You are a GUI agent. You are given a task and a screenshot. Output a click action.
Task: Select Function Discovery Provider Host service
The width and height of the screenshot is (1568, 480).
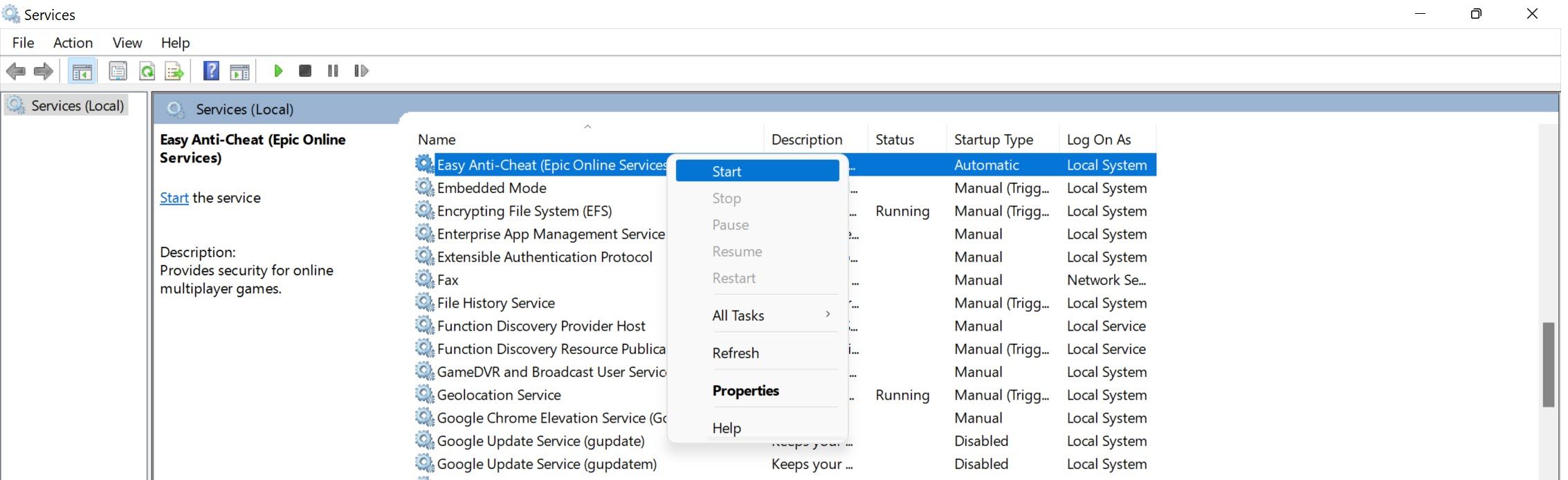(x=541, y=326)
